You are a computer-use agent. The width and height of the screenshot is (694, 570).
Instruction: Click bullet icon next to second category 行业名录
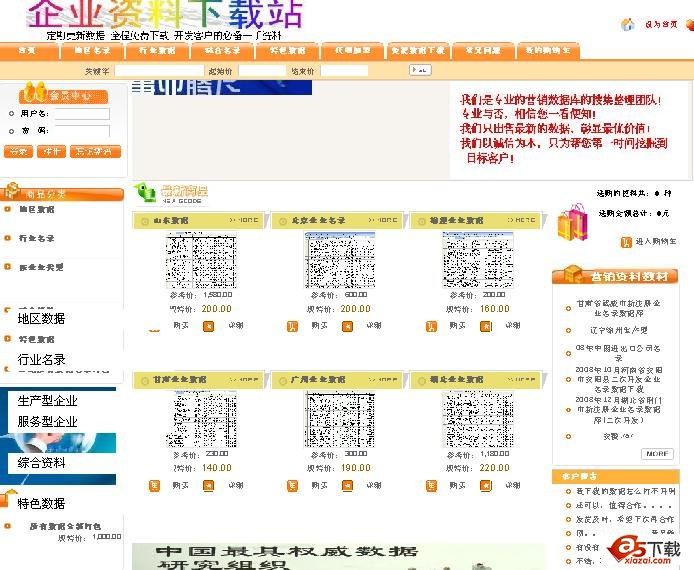[x=8, y=238]
